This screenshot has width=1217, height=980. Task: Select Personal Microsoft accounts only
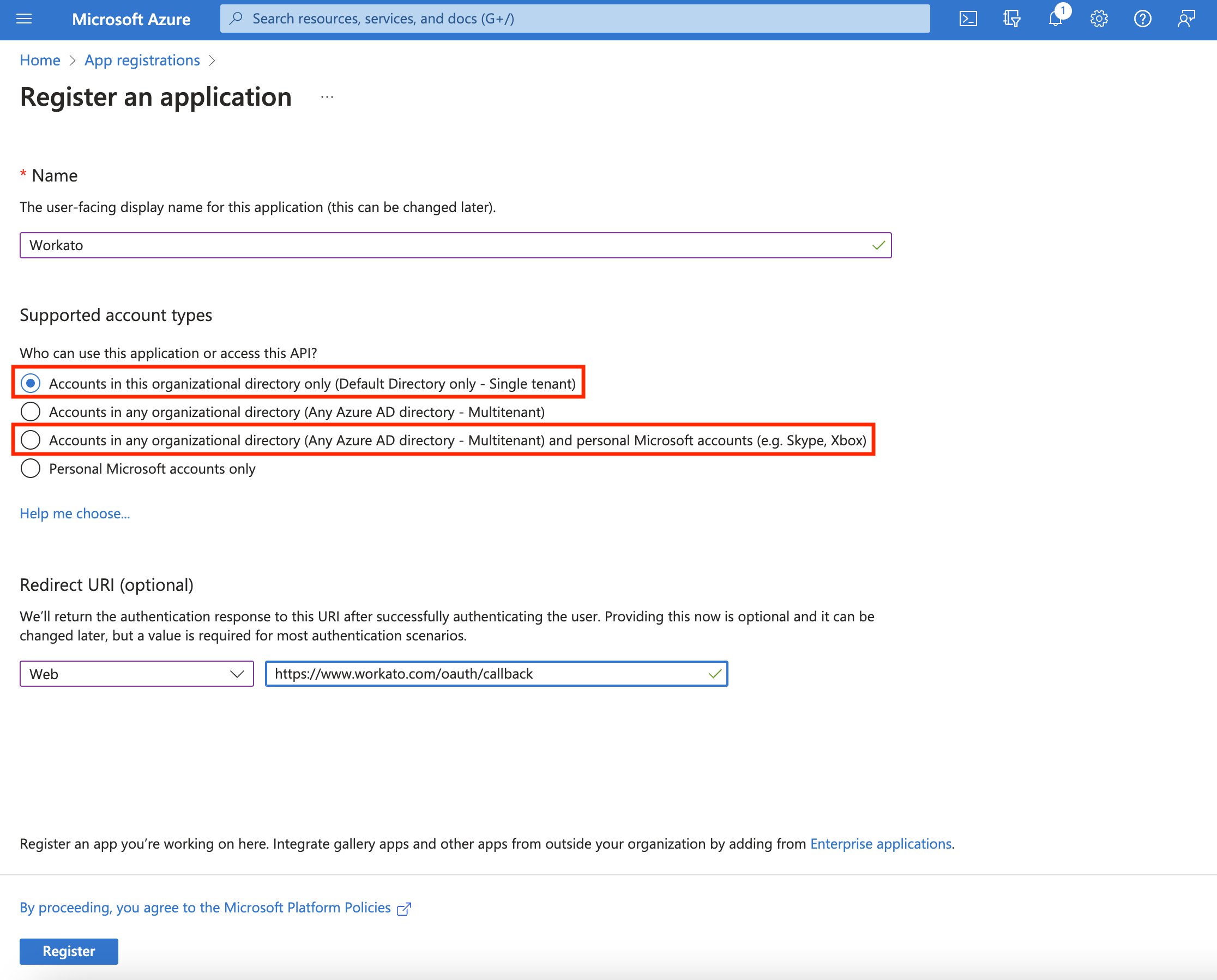31,469
